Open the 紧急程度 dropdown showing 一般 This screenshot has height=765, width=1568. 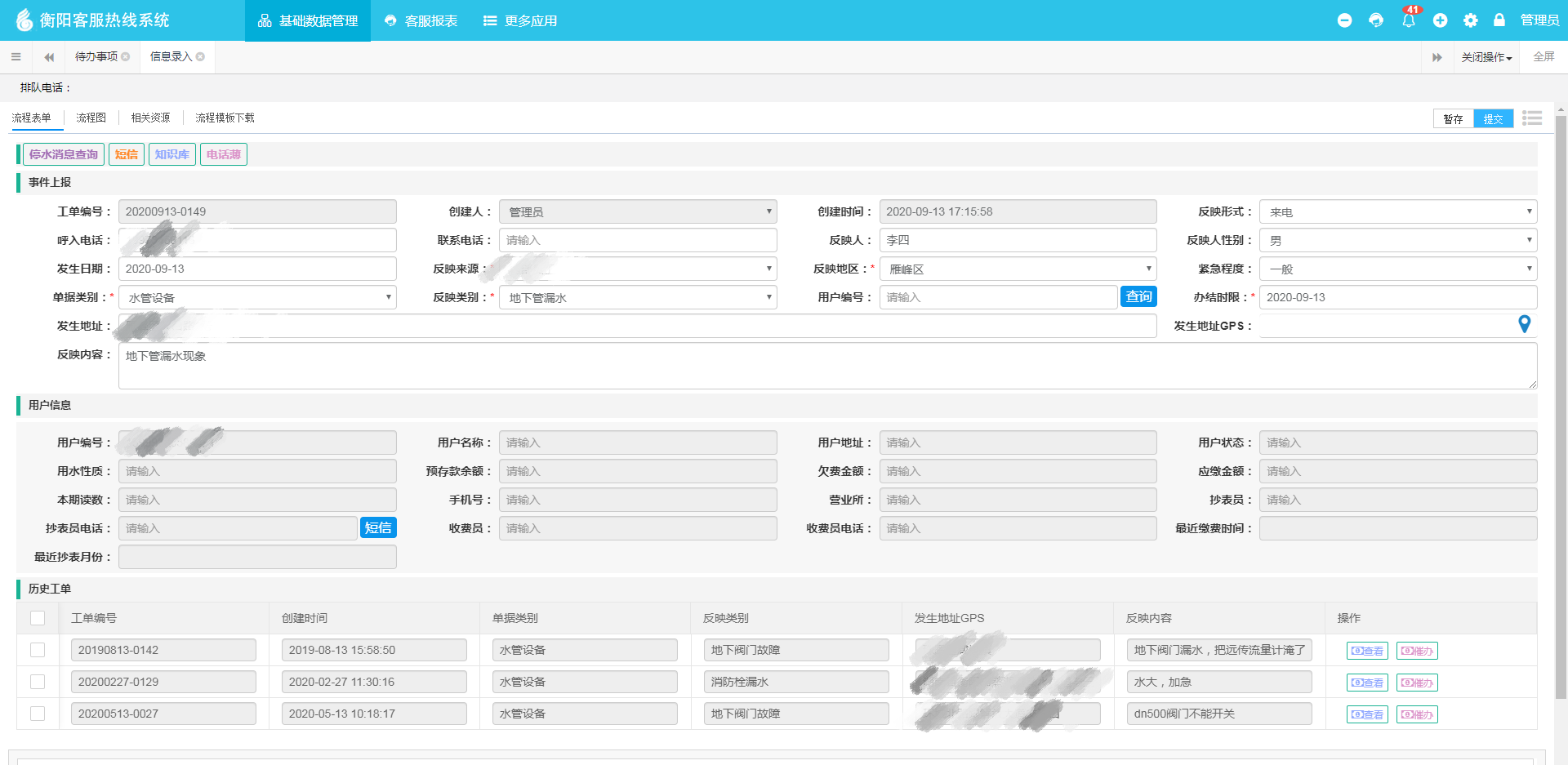pos(1397,269)
